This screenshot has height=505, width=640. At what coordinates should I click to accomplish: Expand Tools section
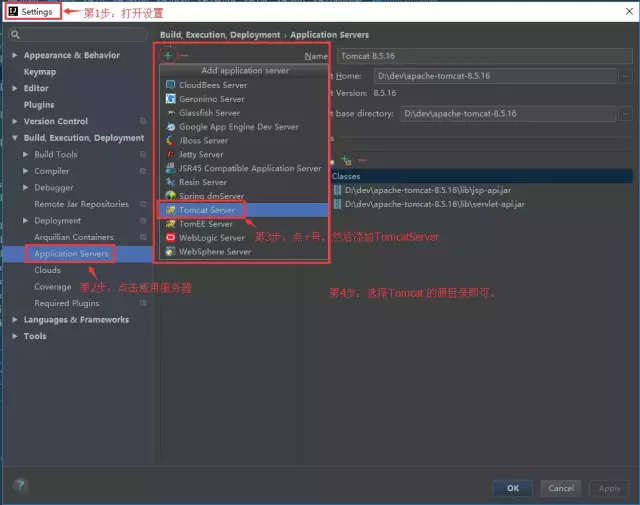15,336
